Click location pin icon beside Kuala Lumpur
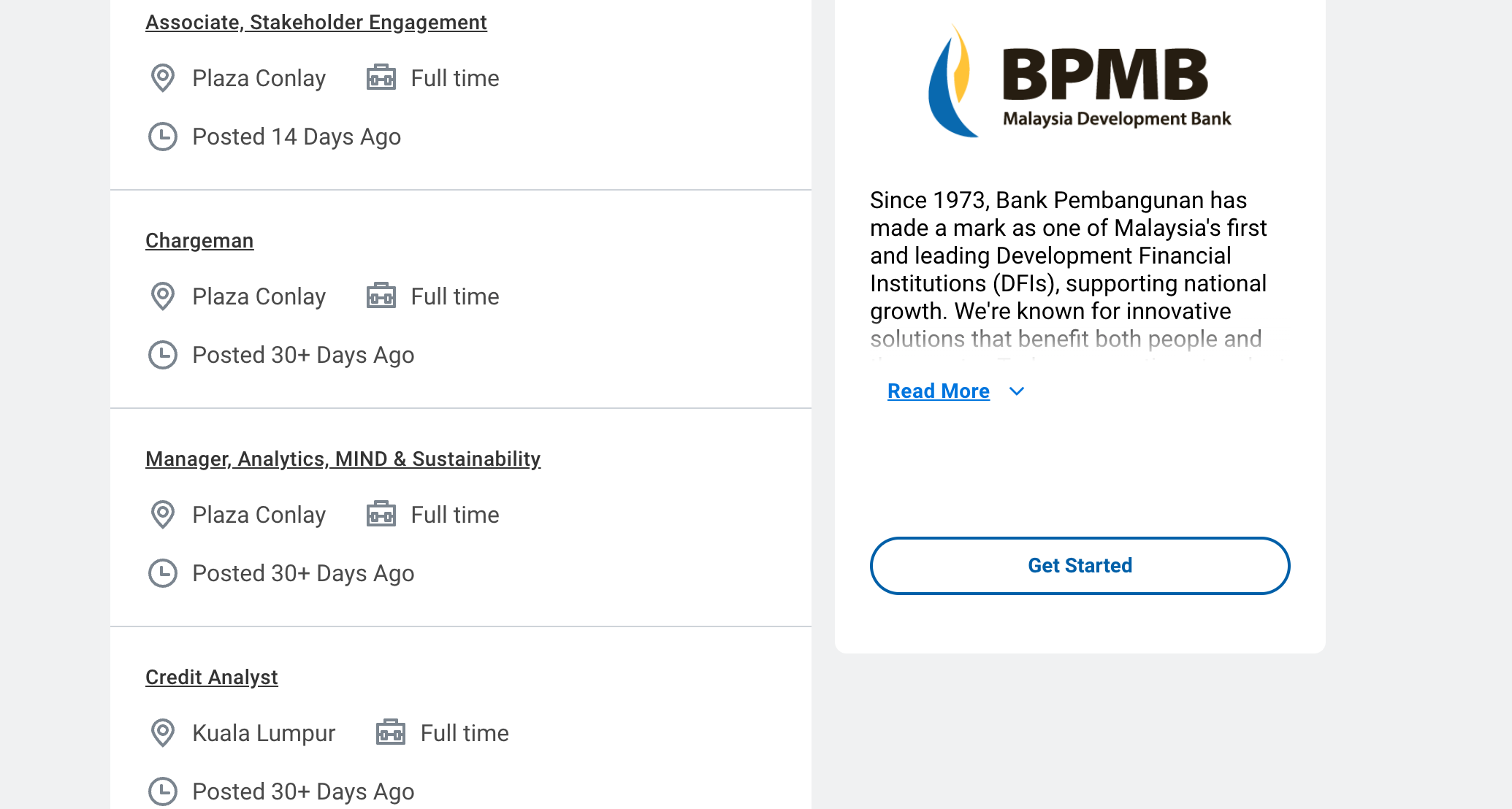The height and width of the screenshot is (809, 1512). point(163,733)
